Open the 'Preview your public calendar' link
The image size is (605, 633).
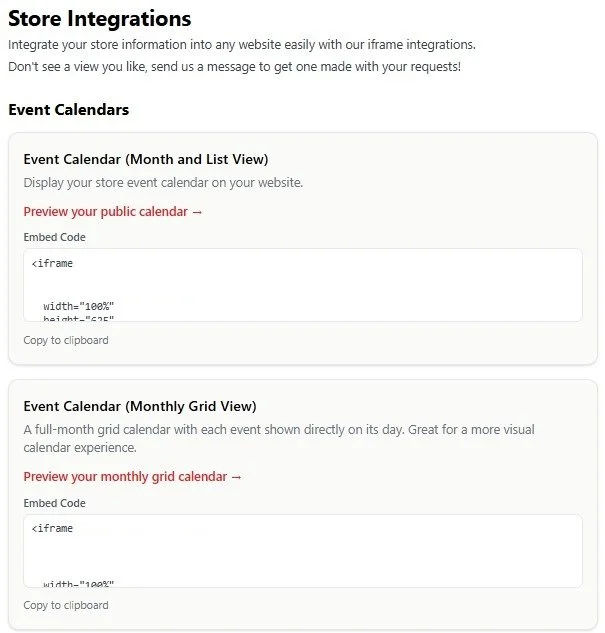(x=113, y=212)
